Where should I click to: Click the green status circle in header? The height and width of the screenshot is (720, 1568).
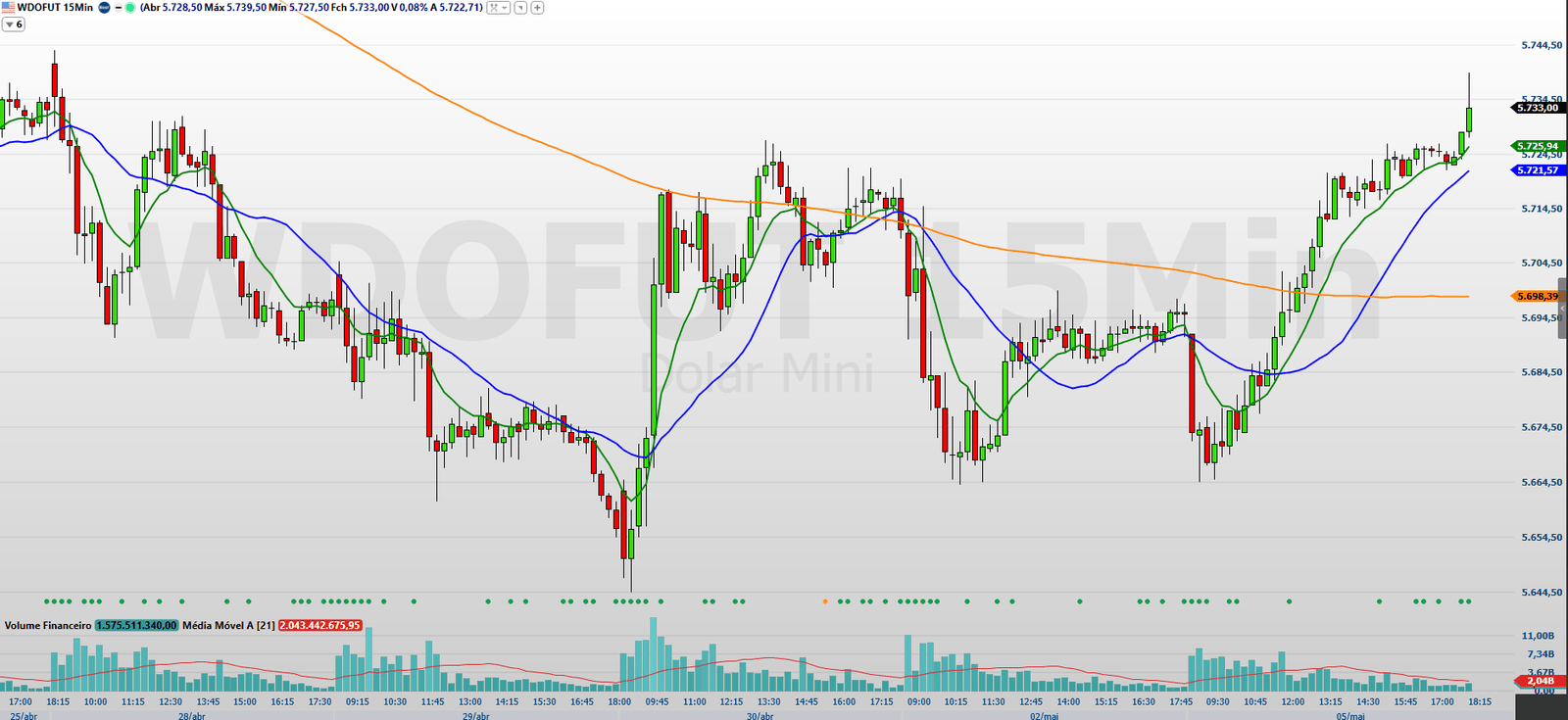click(129, 8)
